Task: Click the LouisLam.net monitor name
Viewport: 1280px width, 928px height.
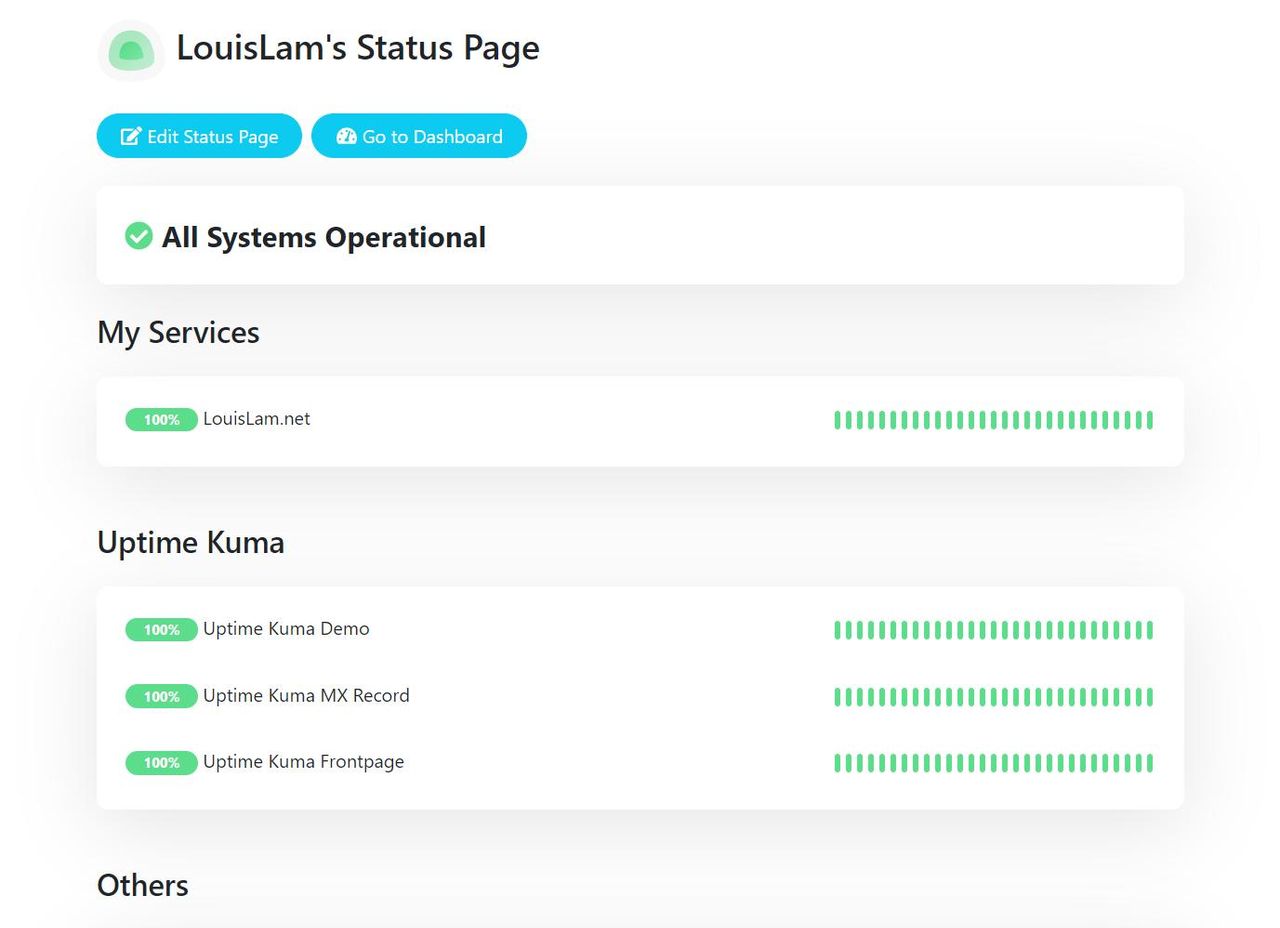Action: (x=256, y=419)
